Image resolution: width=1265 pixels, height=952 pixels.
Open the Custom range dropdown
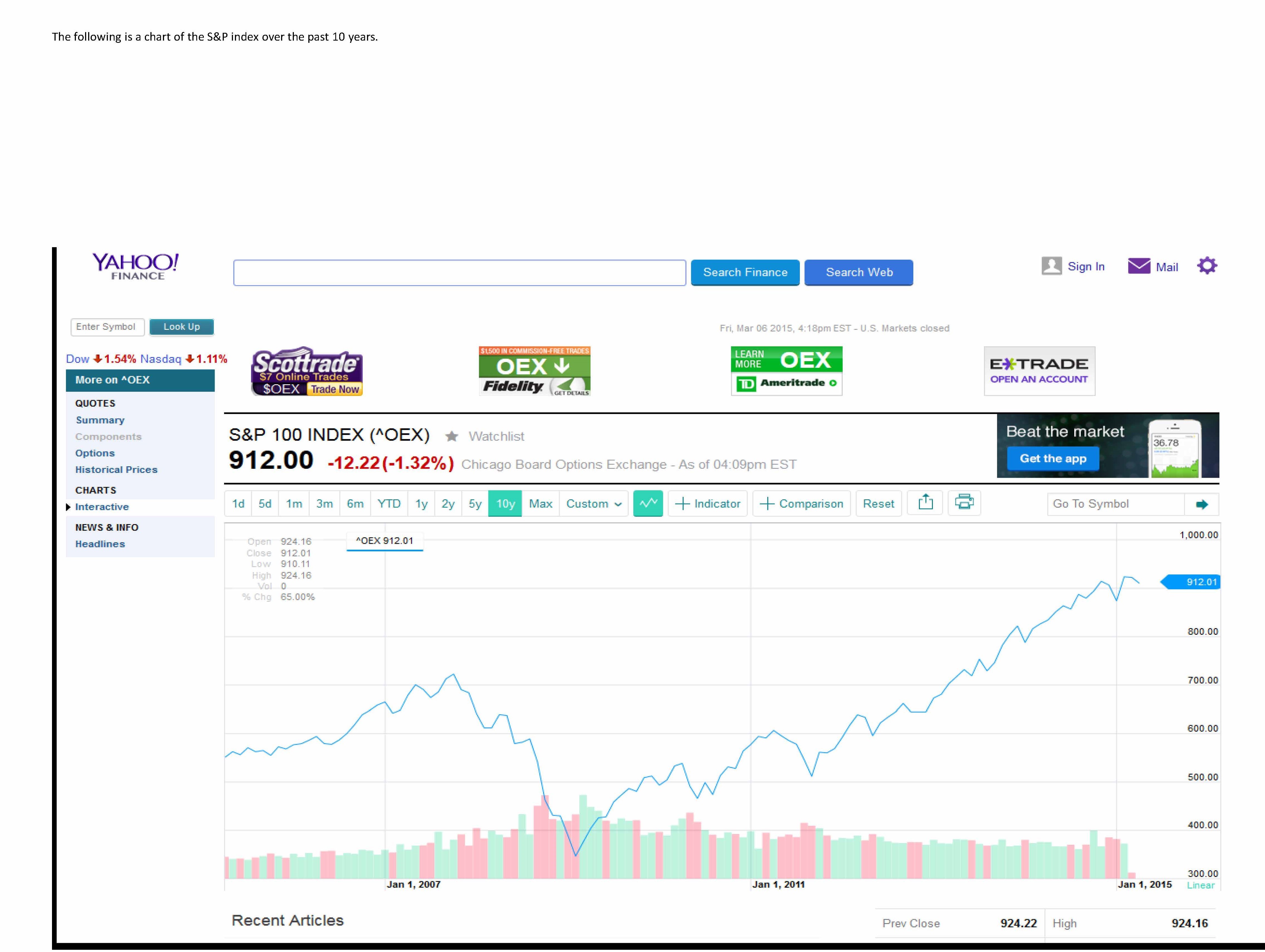coord(594,504)
